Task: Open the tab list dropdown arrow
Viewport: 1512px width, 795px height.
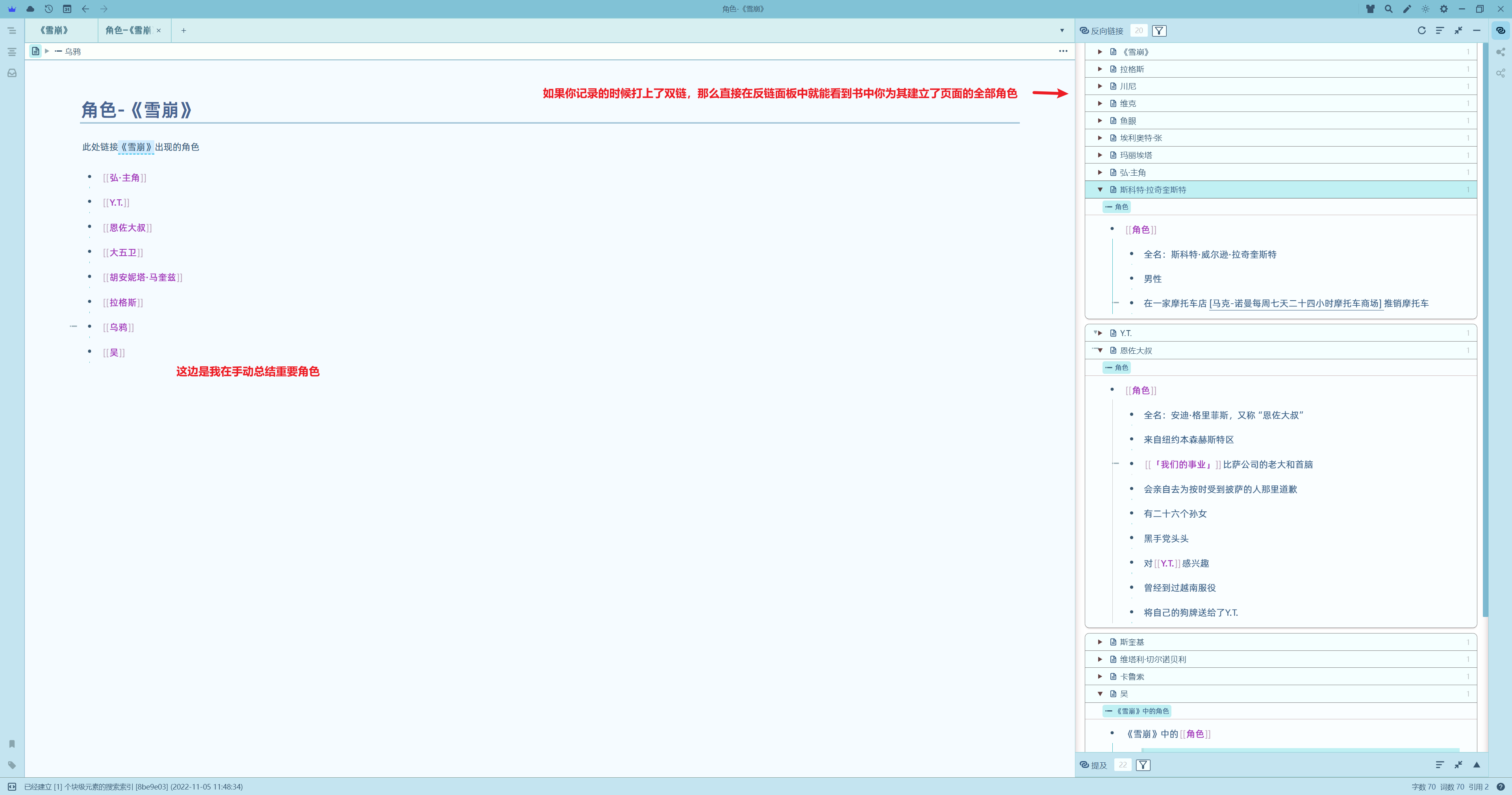Action: [1062, 31]
